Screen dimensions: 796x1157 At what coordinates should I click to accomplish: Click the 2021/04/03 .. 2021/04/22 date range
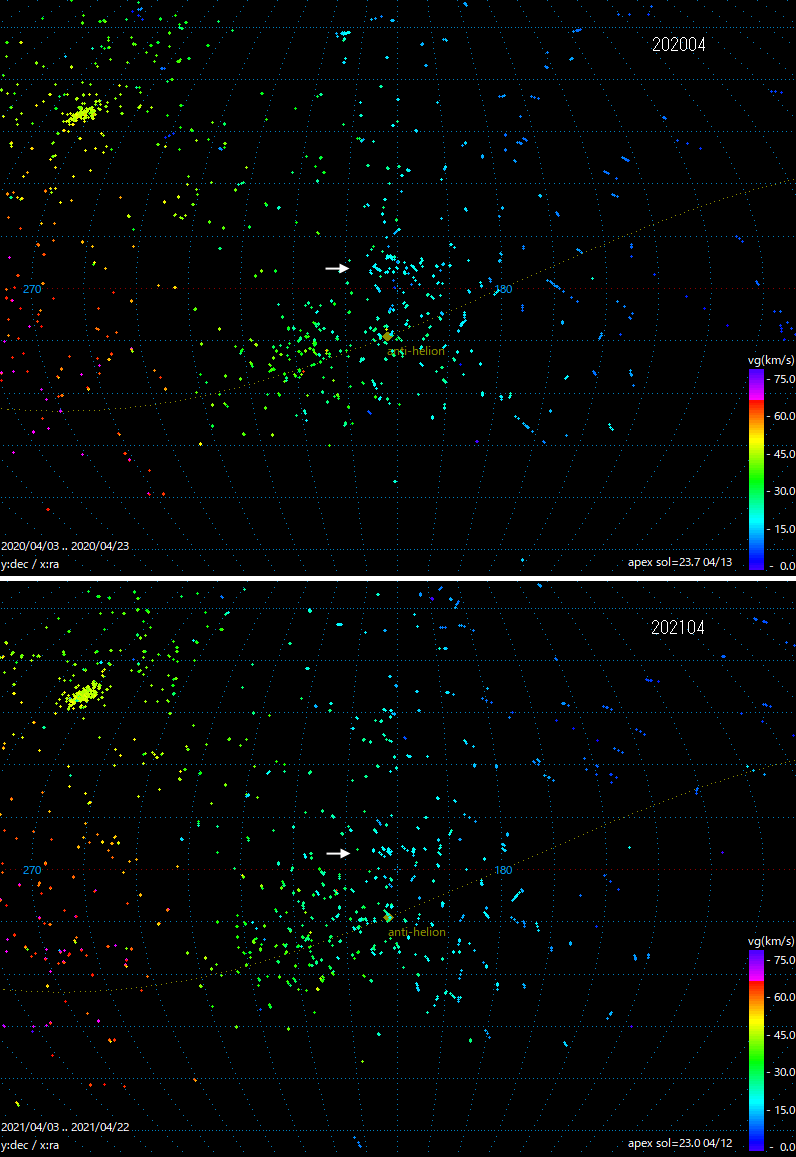coord(65,1127)
